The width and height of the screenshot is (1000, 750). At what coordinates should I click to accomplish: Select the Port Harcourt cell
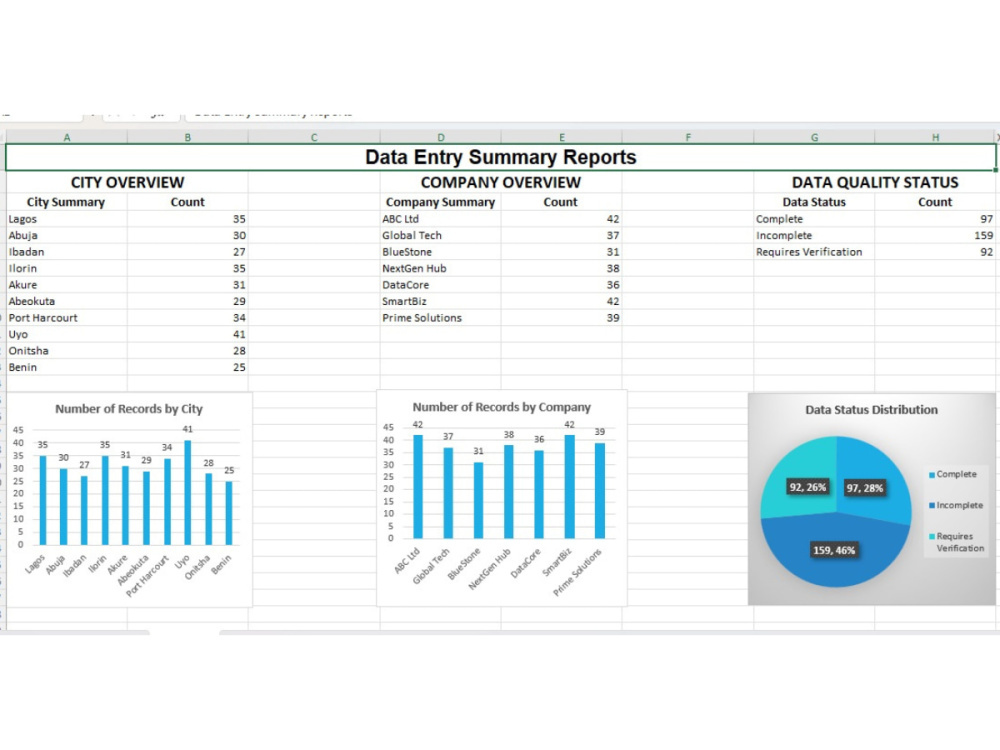click(x=66, y=318)
